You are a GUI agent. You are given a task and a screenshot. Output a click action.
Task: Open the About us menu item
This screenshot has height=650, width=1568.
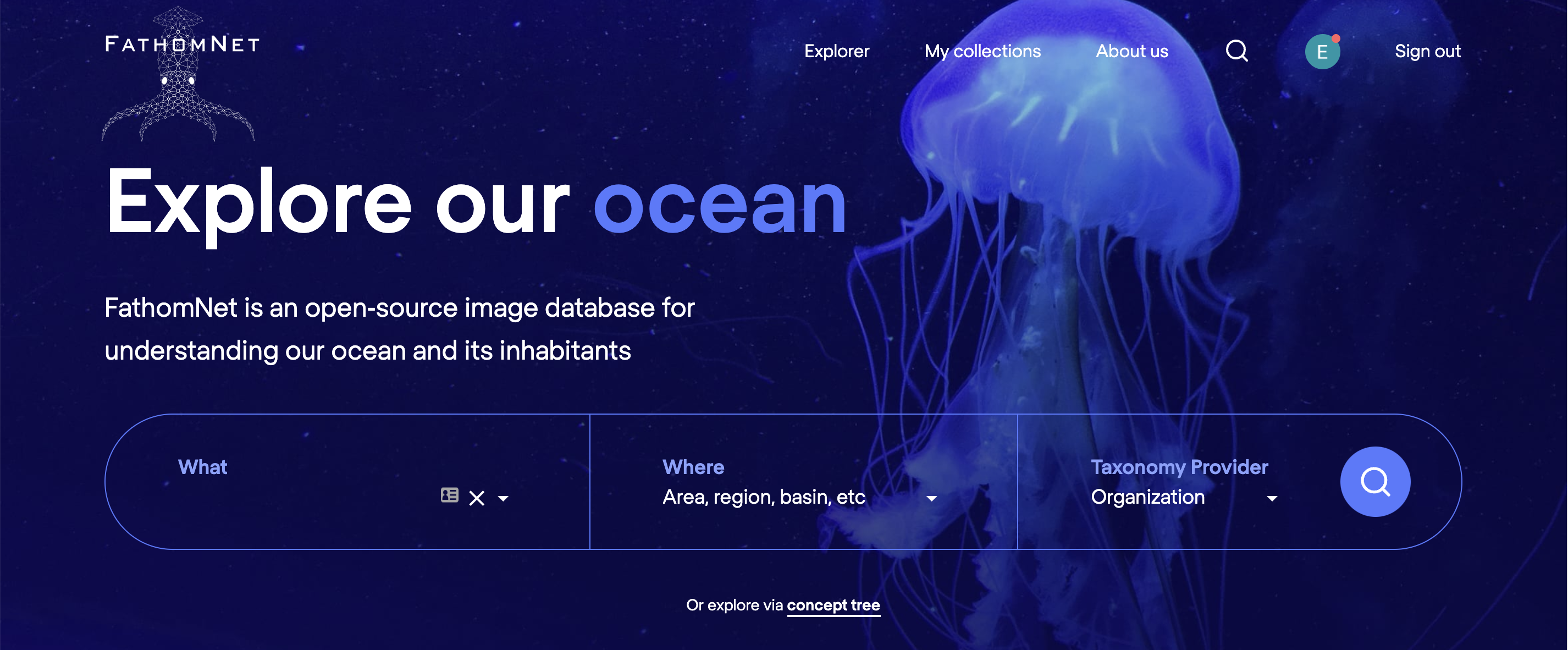tap(1130, 52)
